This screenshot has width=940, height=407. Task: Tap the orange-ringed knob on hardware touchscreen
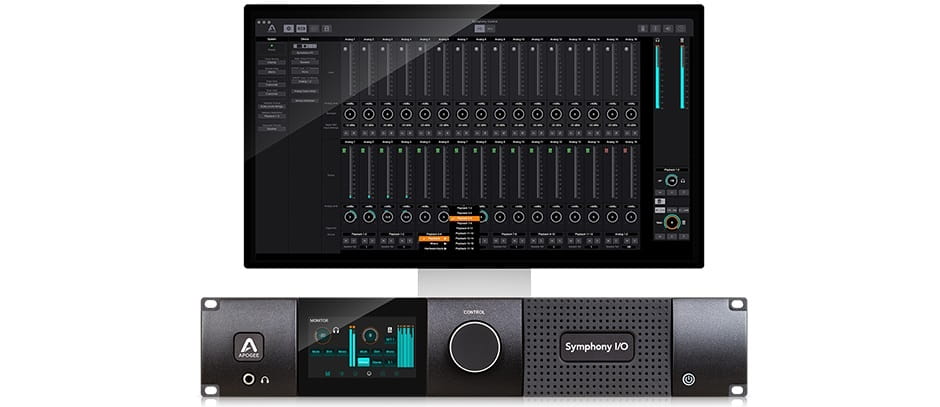coord(372,335)
